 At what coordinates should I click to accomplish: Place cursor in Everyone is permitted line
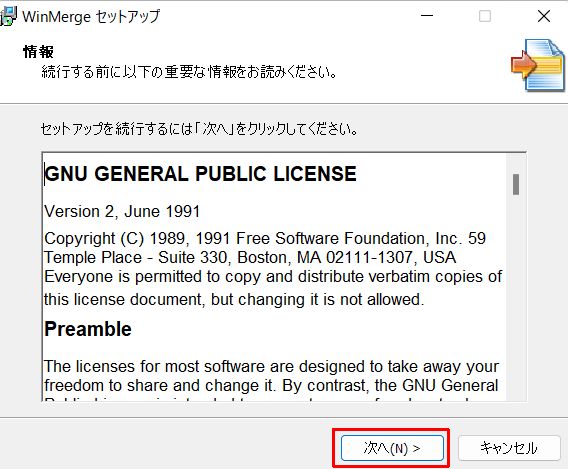(x=273, y=277)
